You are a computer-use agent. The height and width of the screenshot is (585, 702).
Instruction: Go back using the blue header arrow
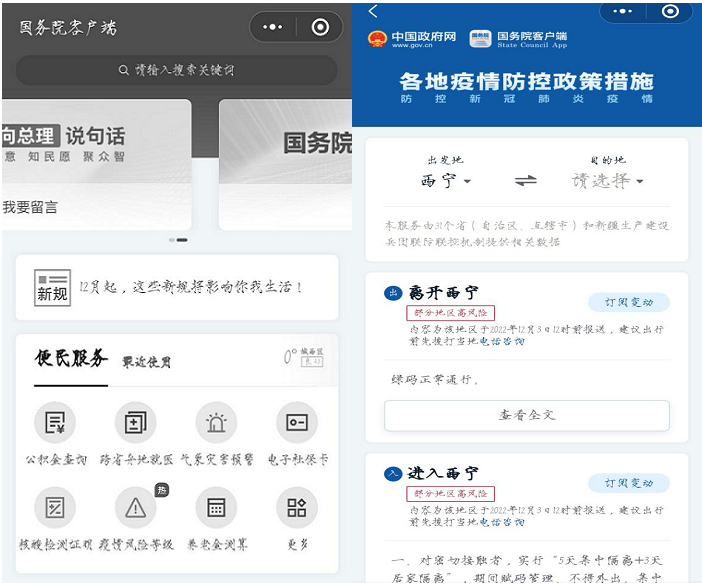click(x=373, y=11)
